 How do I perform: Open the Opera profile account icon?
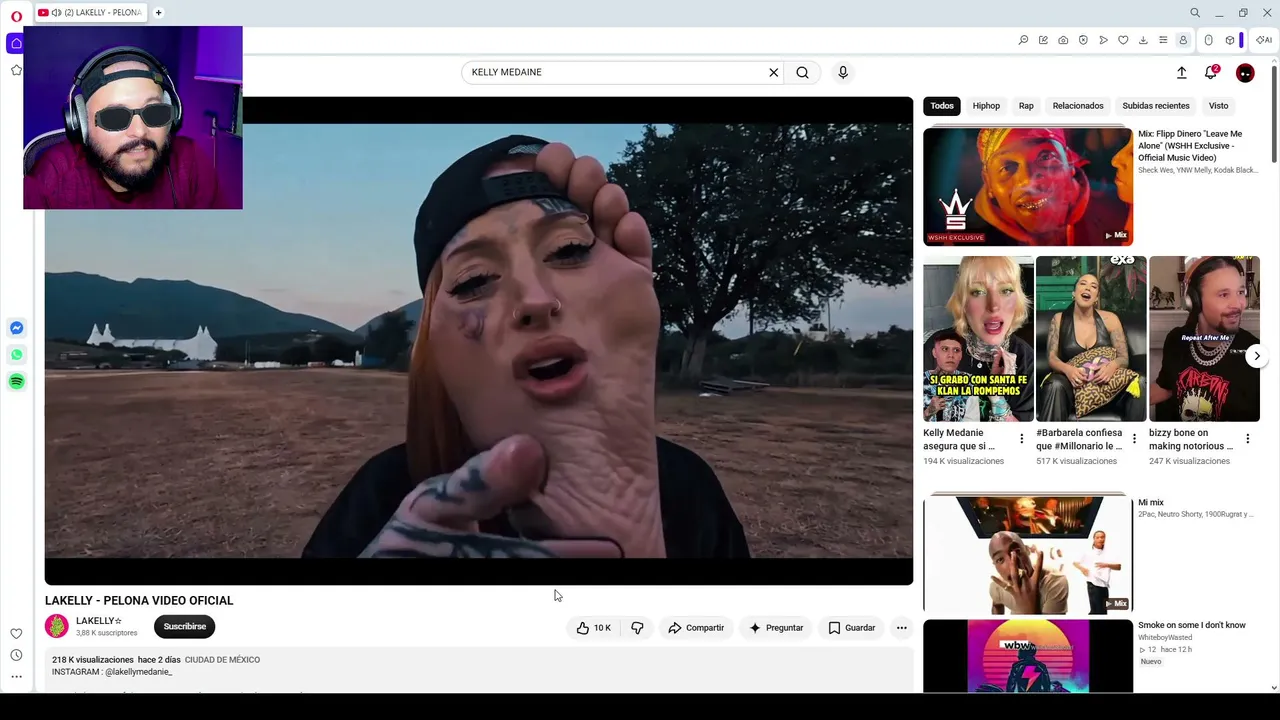tap(1183, 40)
